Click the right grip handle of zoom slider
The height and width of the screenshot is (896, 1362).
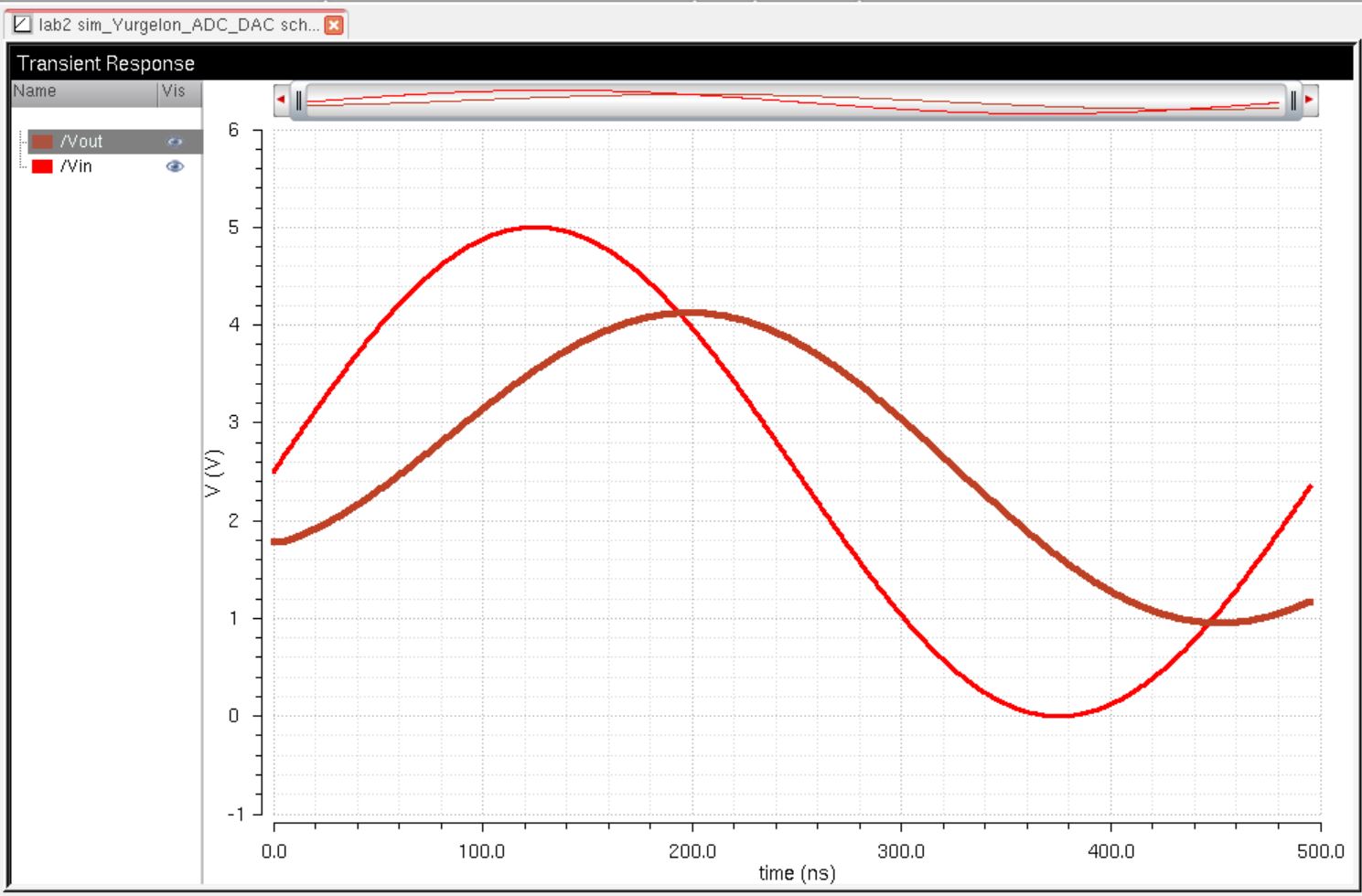pyautogui.click(x=1293, y=101)
